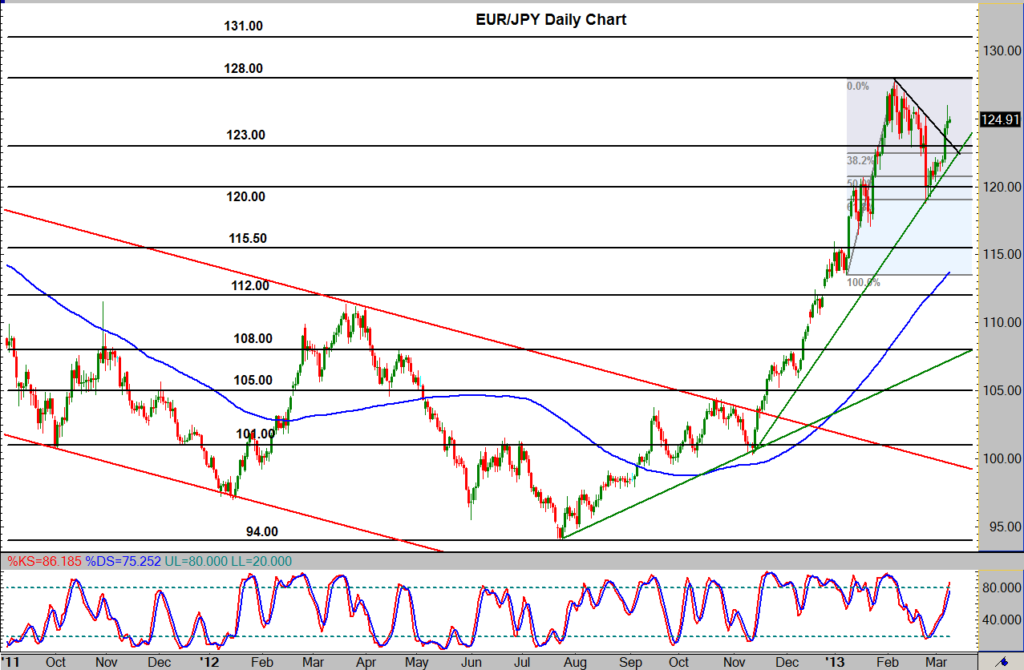The height and width of the screenshot is (670, 1024).
Task: Select the 128.00 price level label
Action: [243, 68]
